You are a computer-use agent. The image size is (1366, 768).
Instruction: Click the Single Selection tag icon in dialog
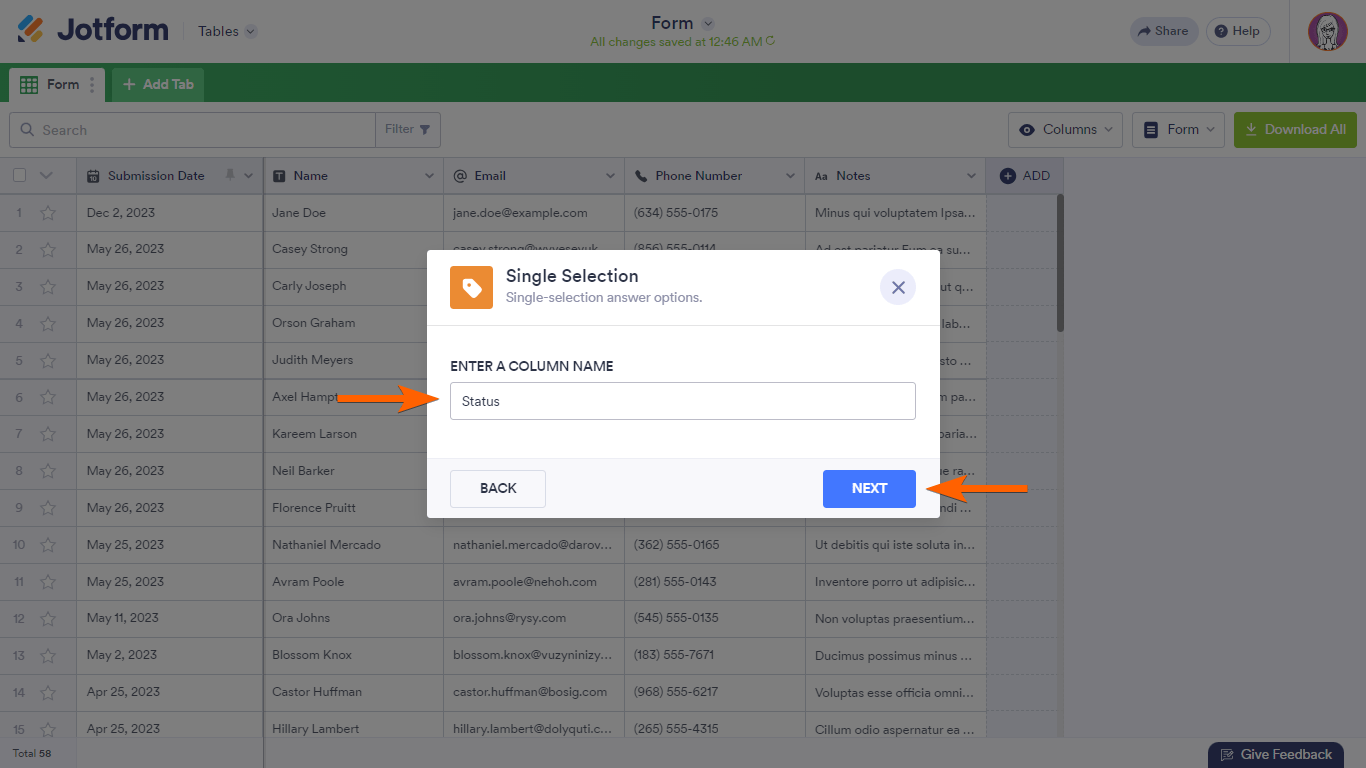click(471, 287)
